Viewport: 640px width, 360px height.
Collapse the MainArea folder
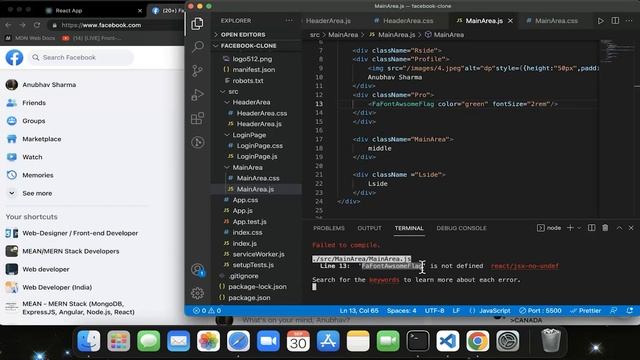(247, 167)
